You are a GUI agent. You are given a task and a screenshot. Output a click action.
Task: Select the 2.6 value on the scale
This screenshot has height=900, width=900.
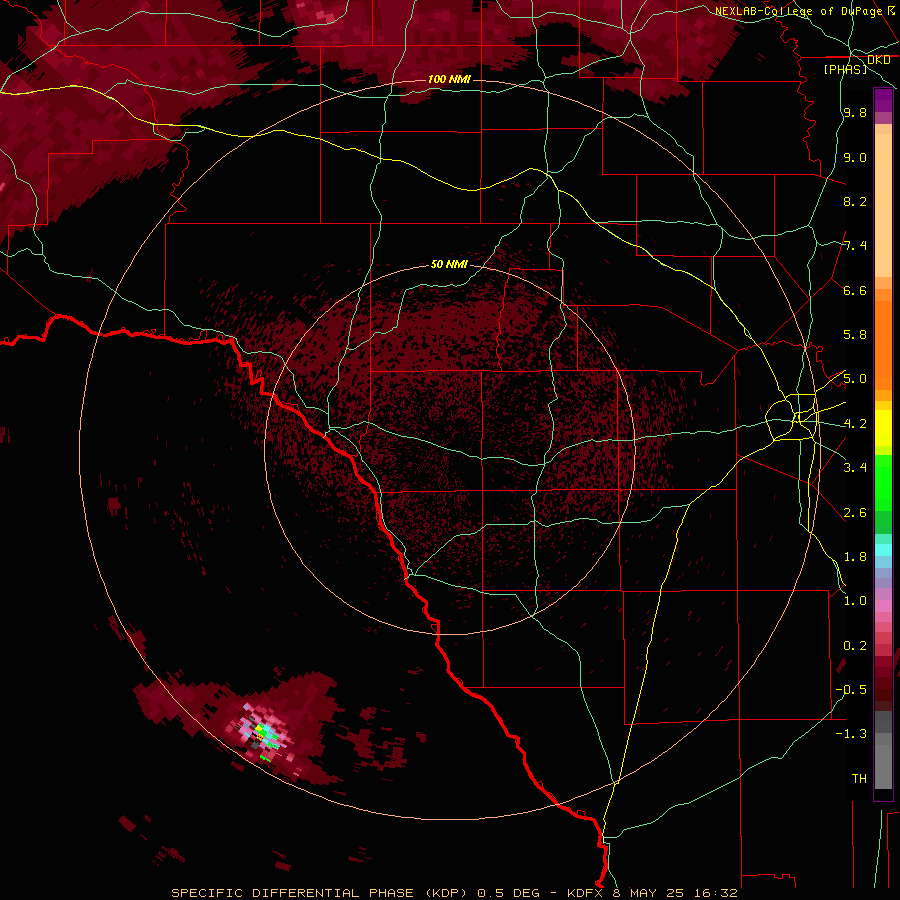pos(855,513)
